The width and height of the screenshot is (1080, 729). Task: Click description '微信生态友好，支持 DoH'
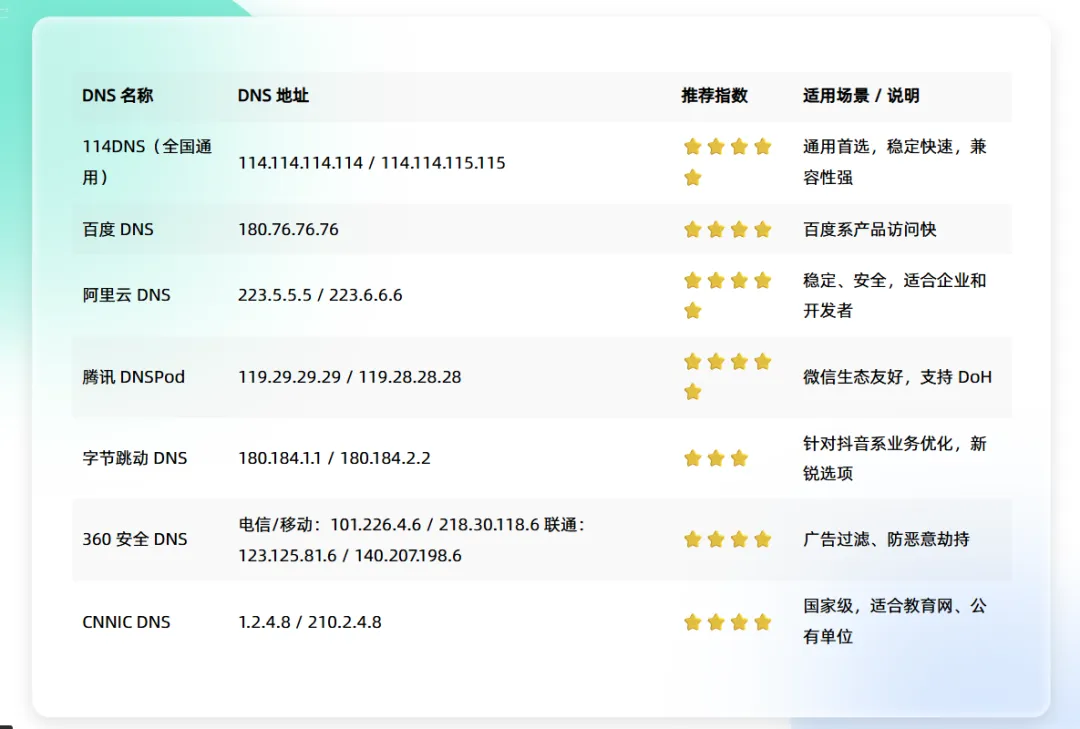click(x=897, y=377)
